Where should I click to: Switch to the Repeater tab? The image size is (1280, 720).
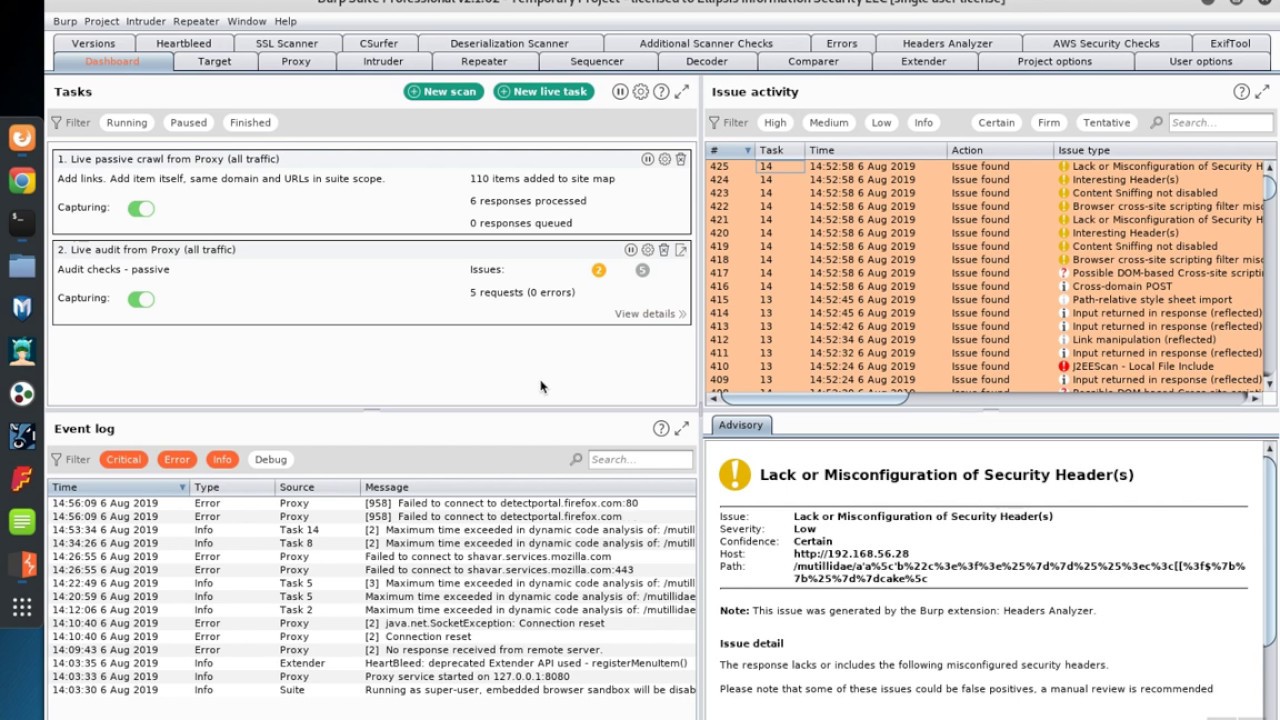(x=484, y=62)
